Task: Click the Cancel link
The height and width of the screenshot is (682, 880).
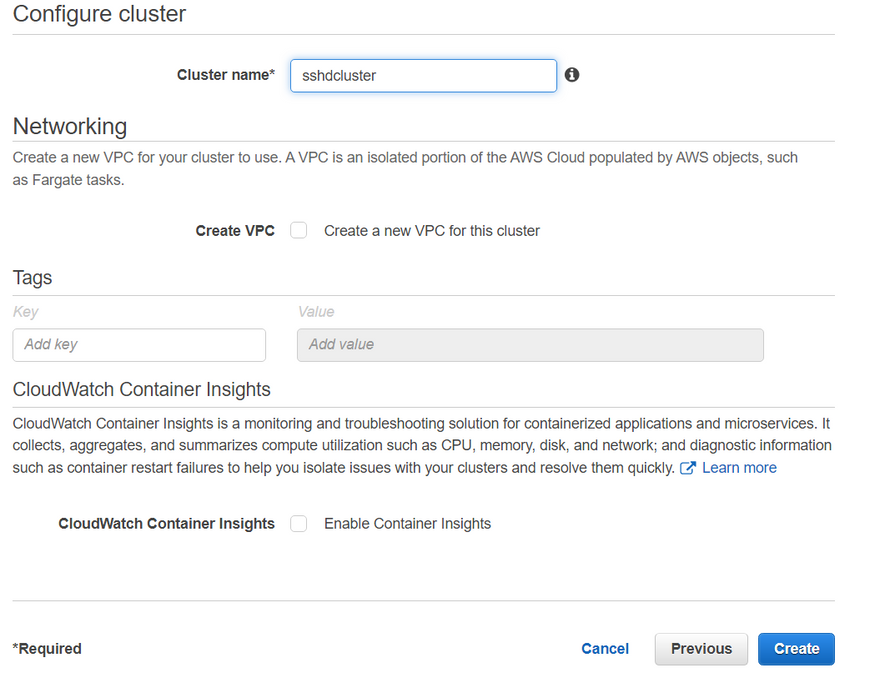Action: [605, 649]
